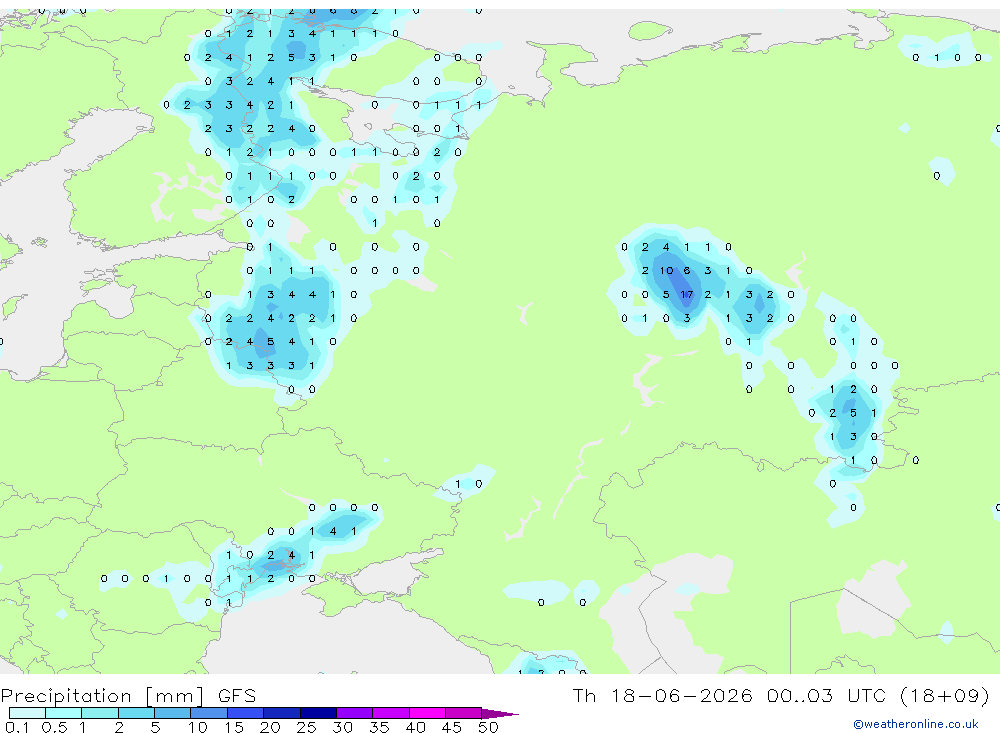This screenshot has width=1000, height=733.
Task: Click the legend label '45'
Action: [x=452, y=727]
